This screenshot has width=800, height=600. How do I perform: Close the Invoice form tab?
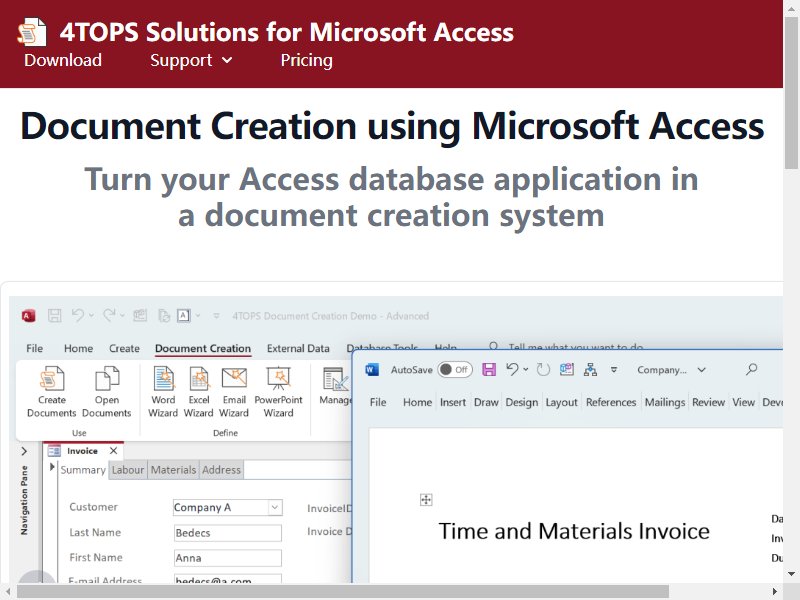click(113, 451)
